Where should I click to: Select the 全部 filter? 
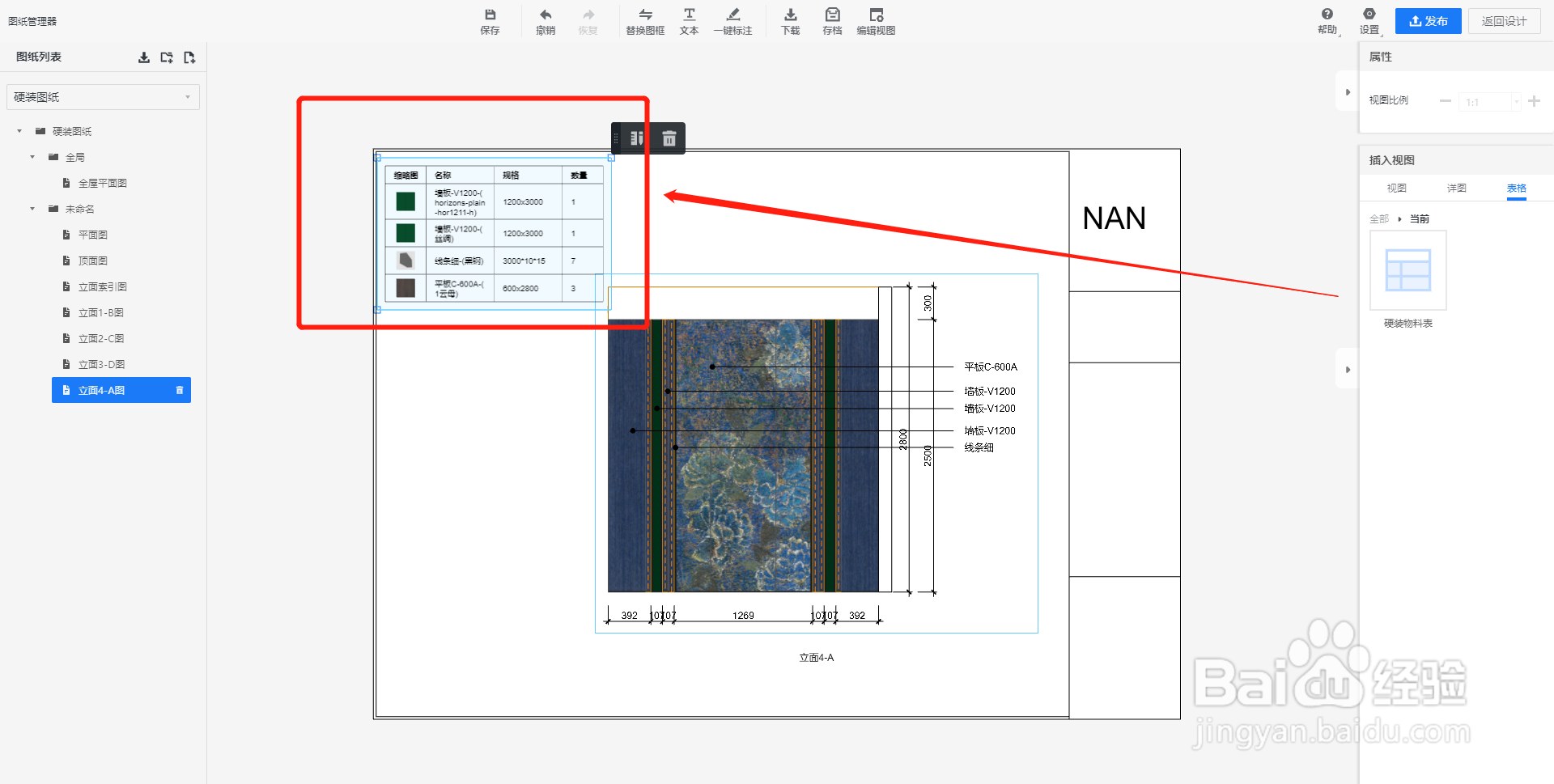pyautogui.click(x=1378, y=219)
